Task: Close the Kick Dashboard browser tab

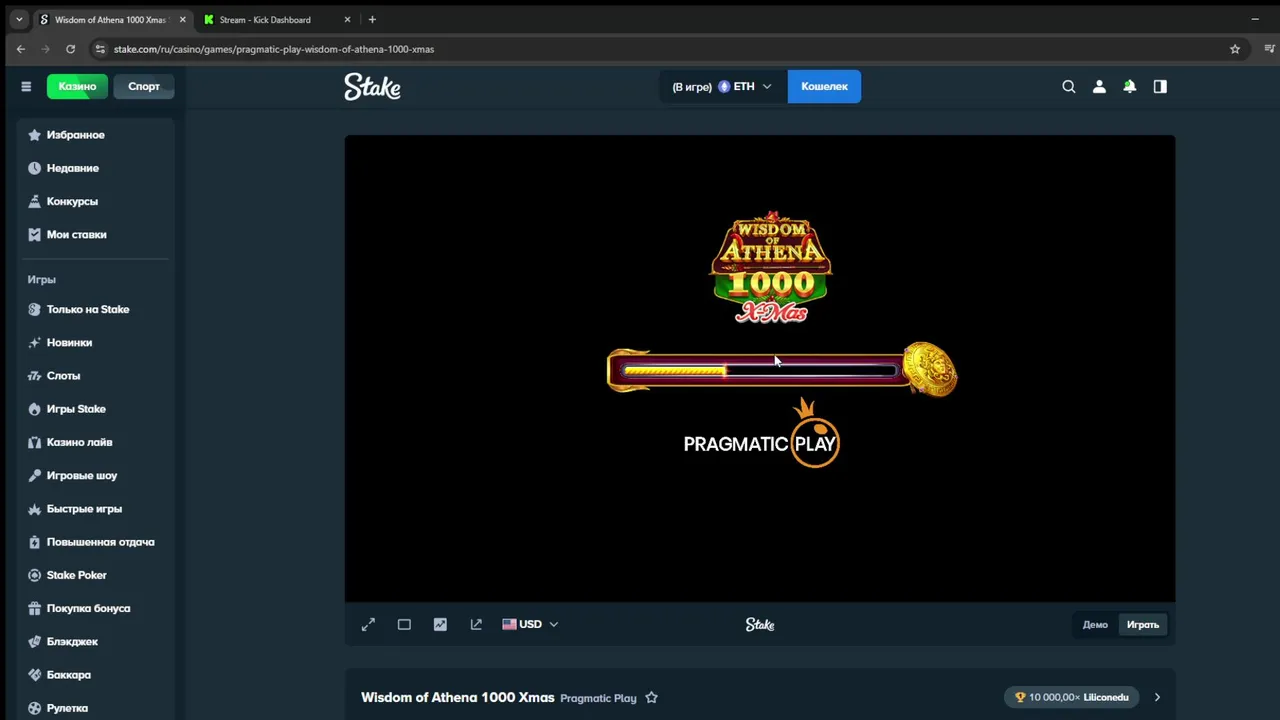Action: (x=347, y=20)
